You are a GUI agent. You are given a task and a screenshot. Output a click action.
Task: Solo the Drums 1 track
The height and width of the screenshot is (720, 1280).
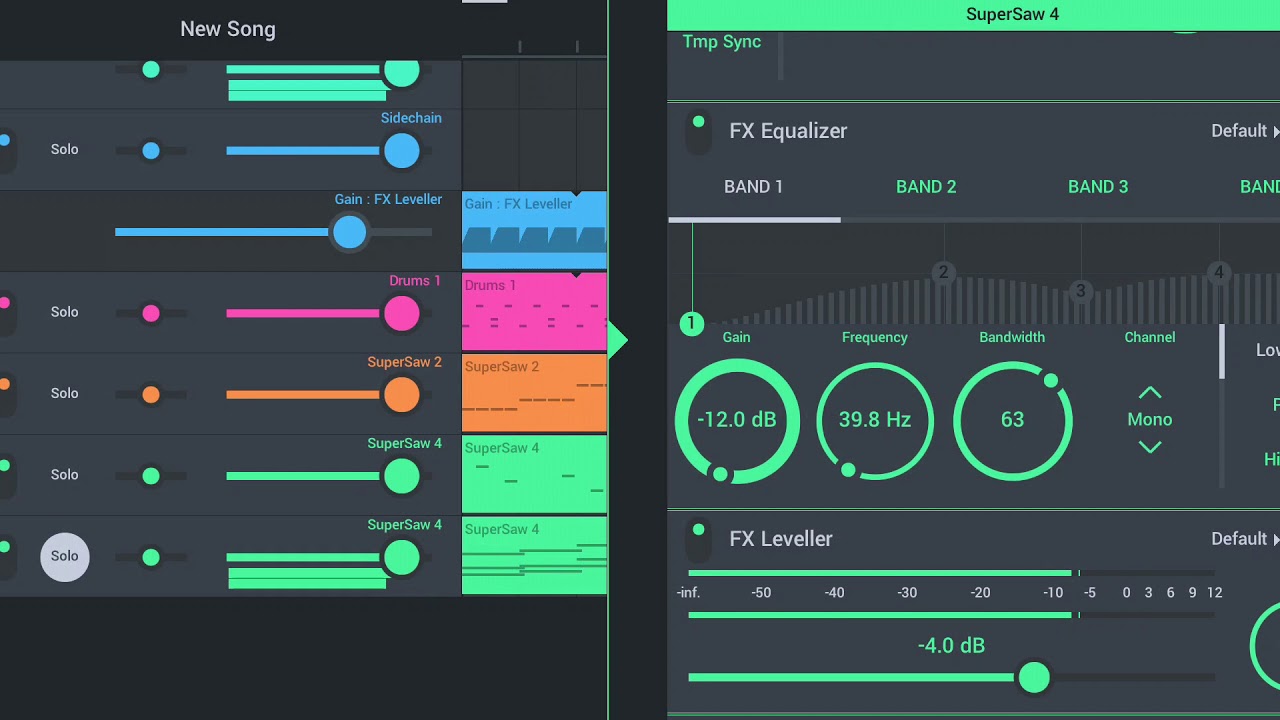(65, 312)
